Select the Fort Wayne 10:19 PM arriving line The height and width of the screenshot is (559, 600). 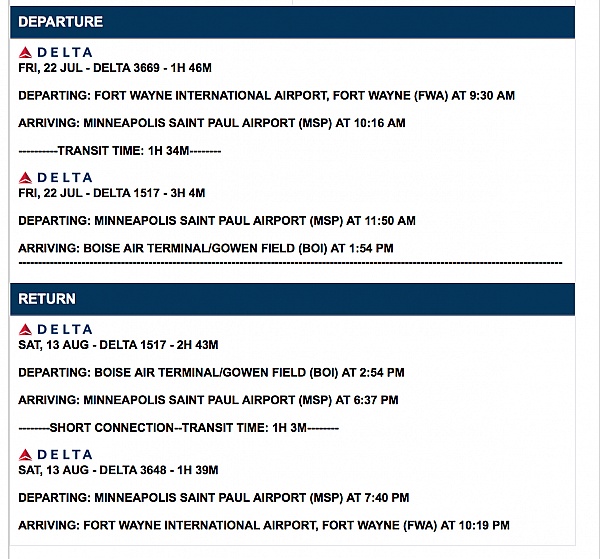(264, 525)
